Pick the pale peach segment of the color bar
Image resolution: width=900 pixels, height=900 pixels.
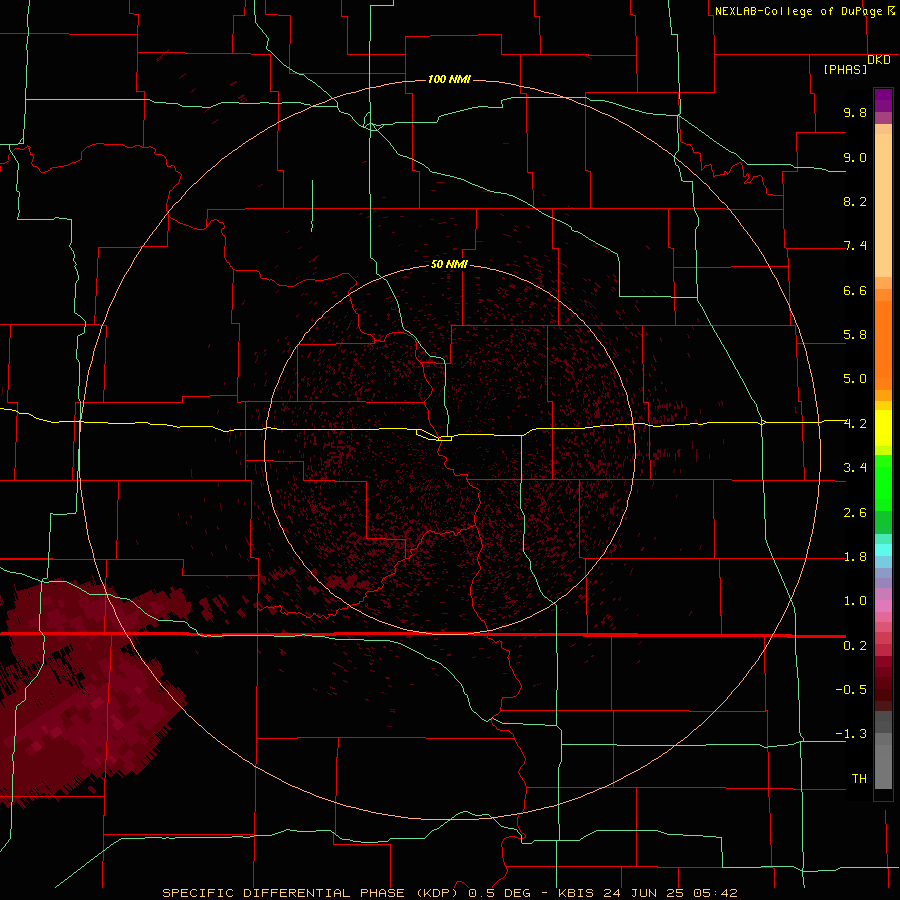pos(883,205)
